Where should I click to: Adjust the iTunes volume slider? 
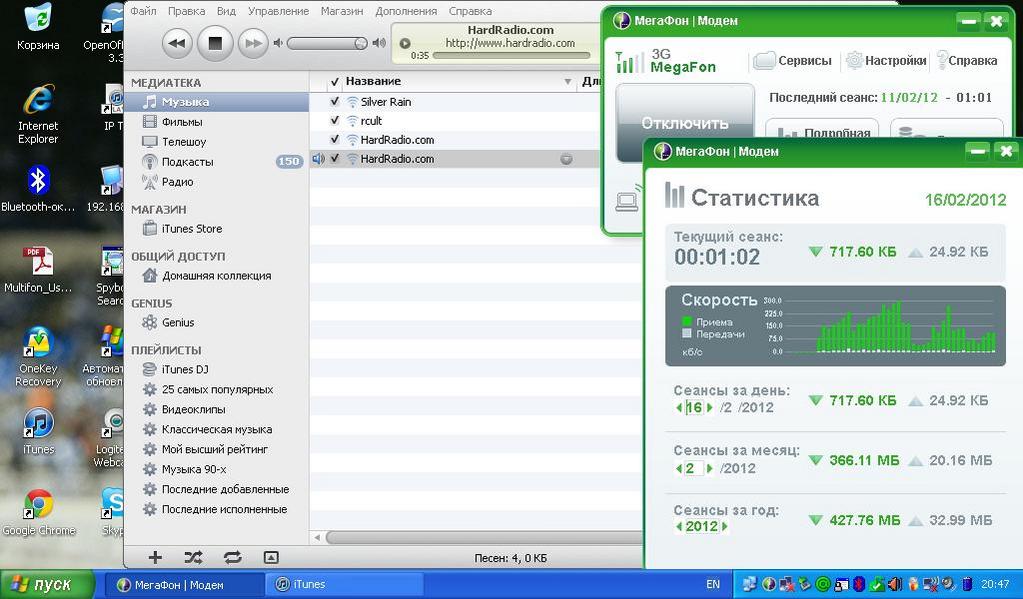click(328, 43)
